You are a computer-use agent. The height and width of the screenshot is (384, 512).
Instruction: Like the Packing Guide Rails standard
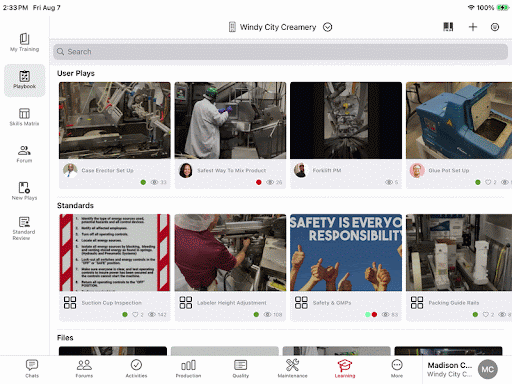click(x=486, y=315)
